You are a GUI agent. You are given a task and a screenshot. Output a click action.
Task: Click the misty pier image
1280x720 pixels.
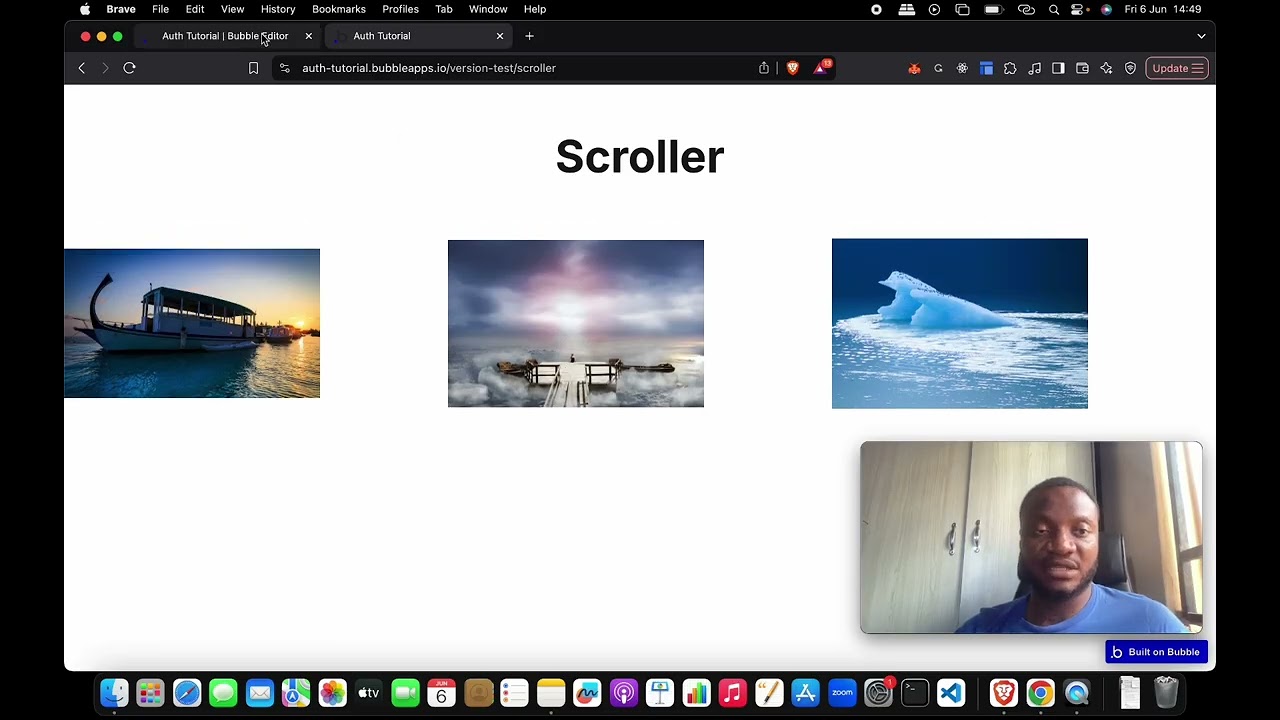[x=576, y=324]
